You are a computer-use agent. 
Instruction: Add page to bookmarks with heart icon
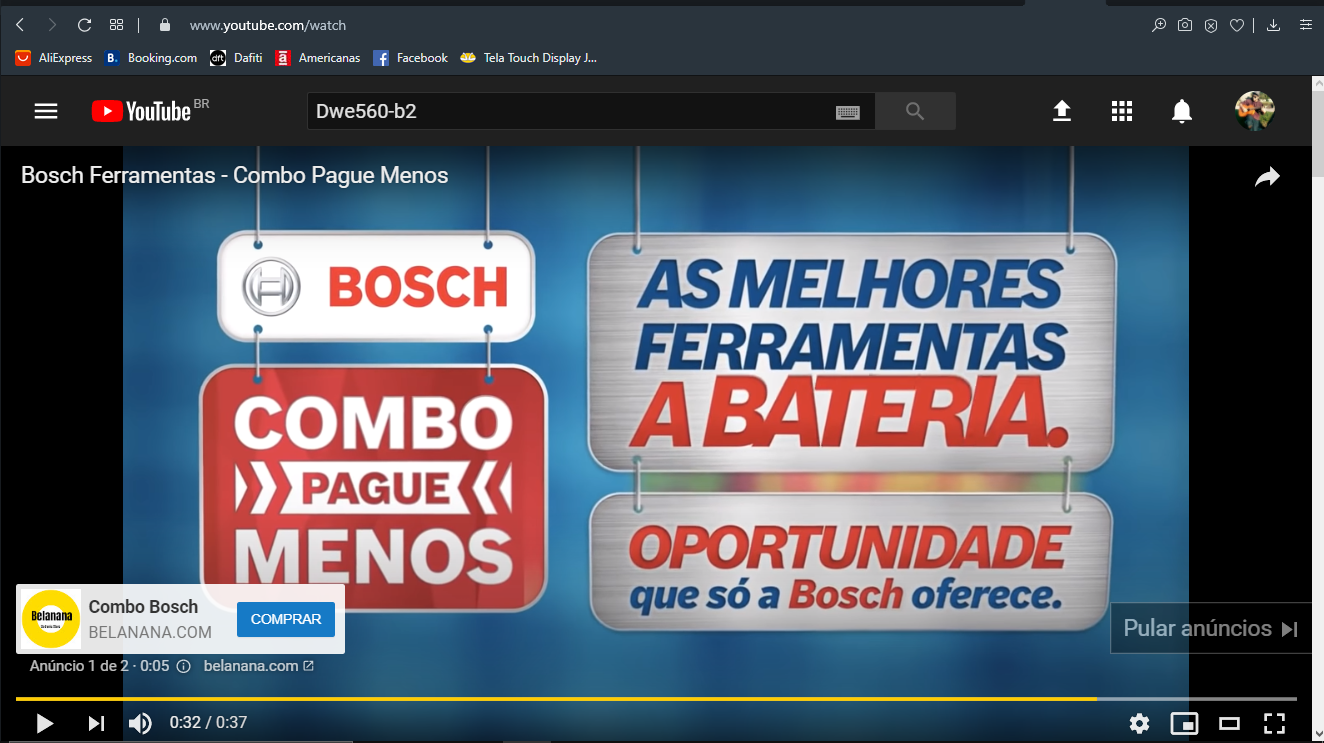[x=1237, y=25]
